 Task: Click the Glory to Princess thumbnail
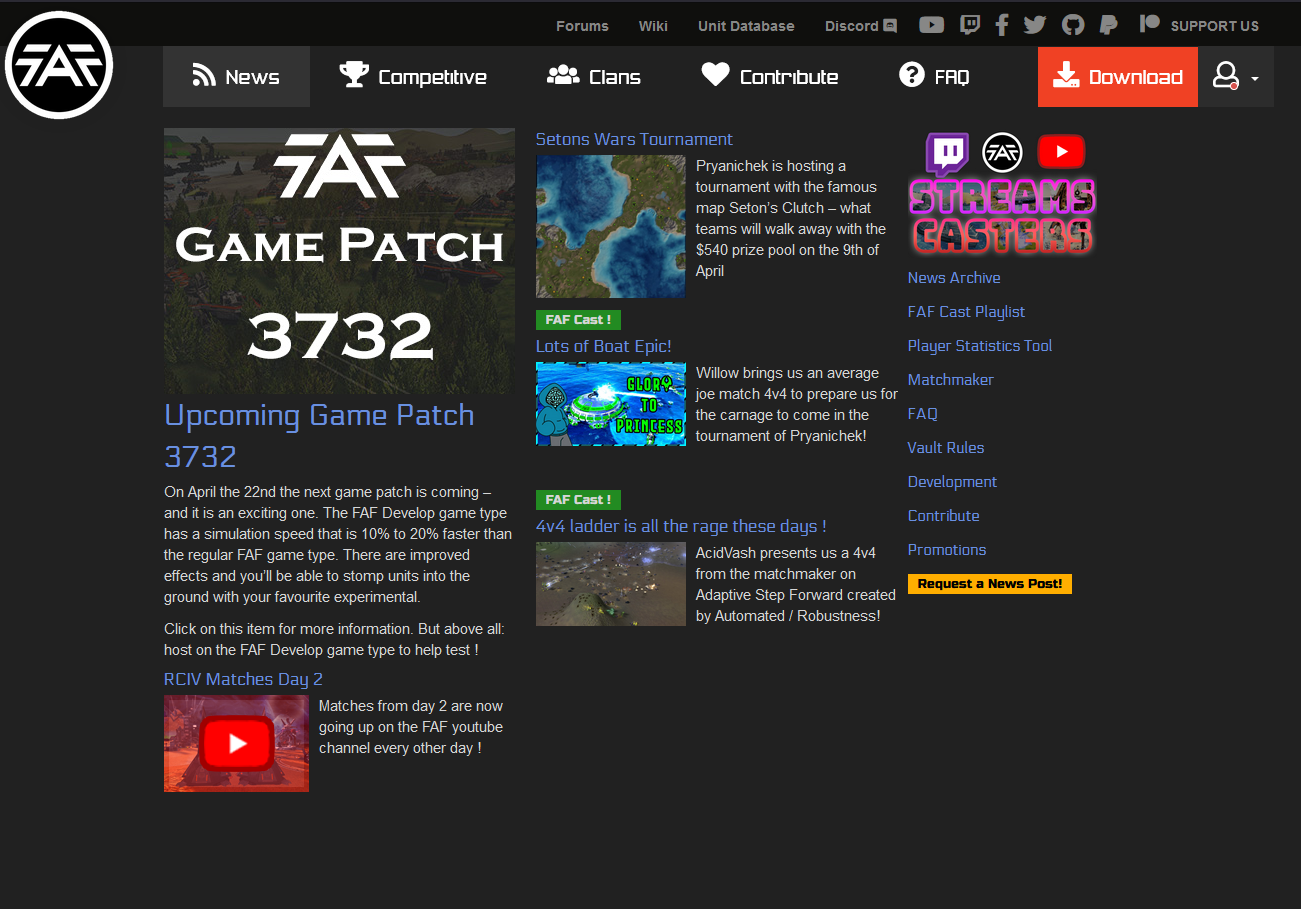(611, 404)
